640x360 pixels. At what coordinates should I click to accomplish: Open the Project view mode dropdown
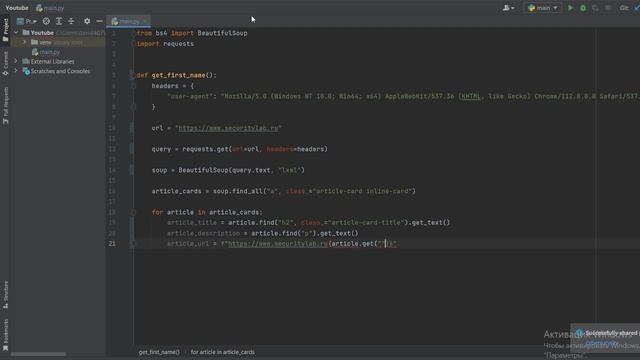click(x=27, y=21)
